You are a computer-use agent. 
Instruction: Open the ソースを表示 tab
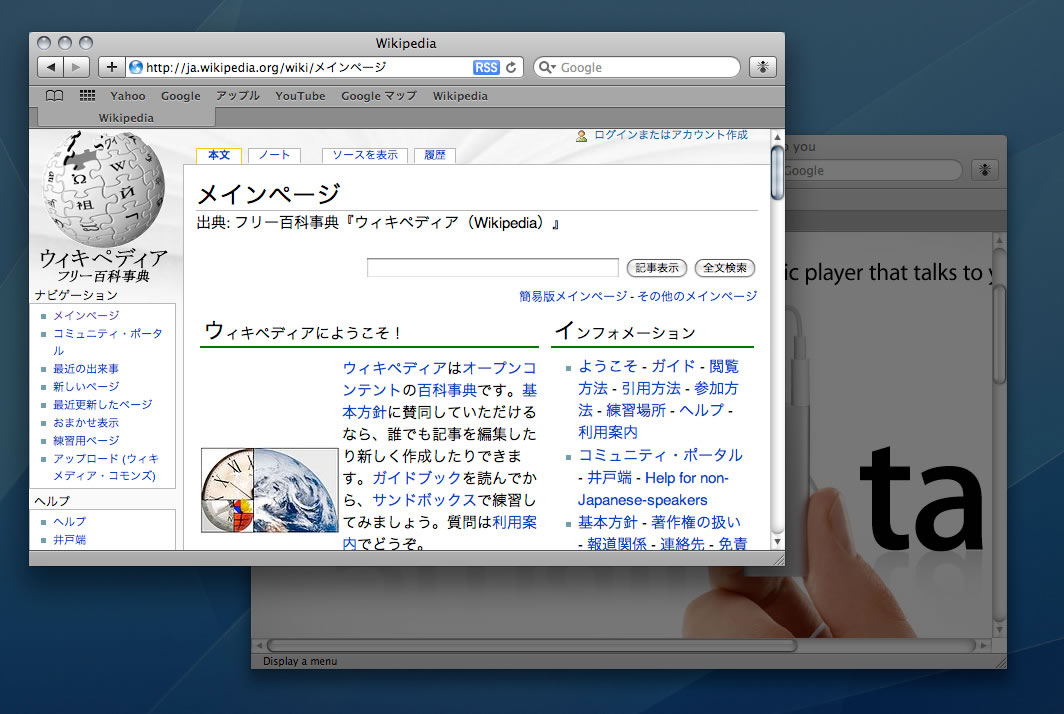click(364, 155)
